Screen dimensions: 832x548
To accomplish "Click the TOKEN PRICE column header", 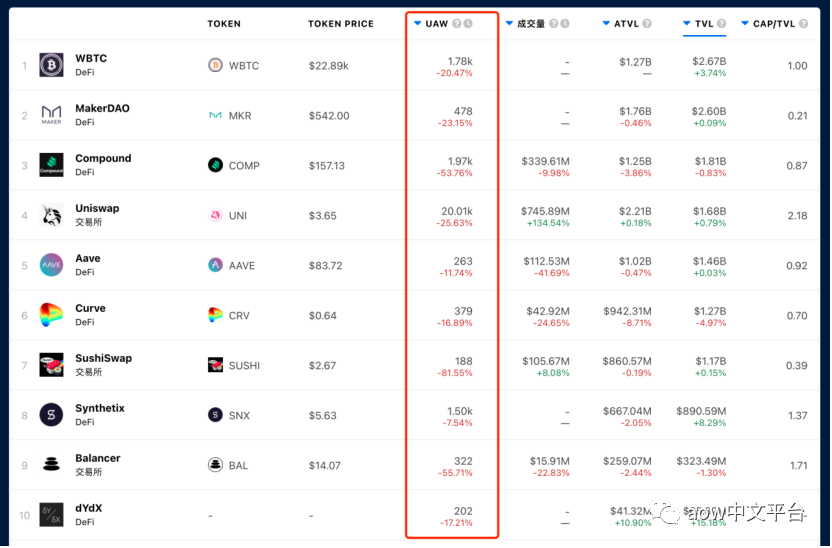I will pyautogui.click(x=341, y=24).
